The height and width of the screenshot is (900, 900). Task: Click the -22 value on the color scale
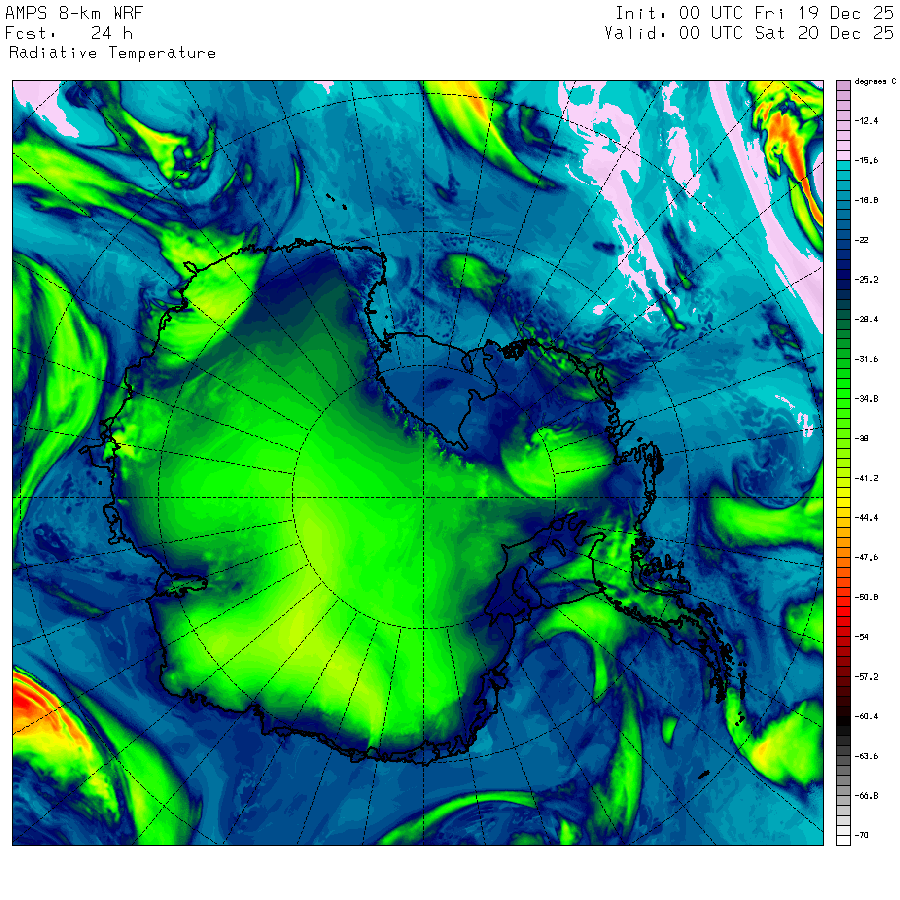pyautogui.click(x=862, y=240)
